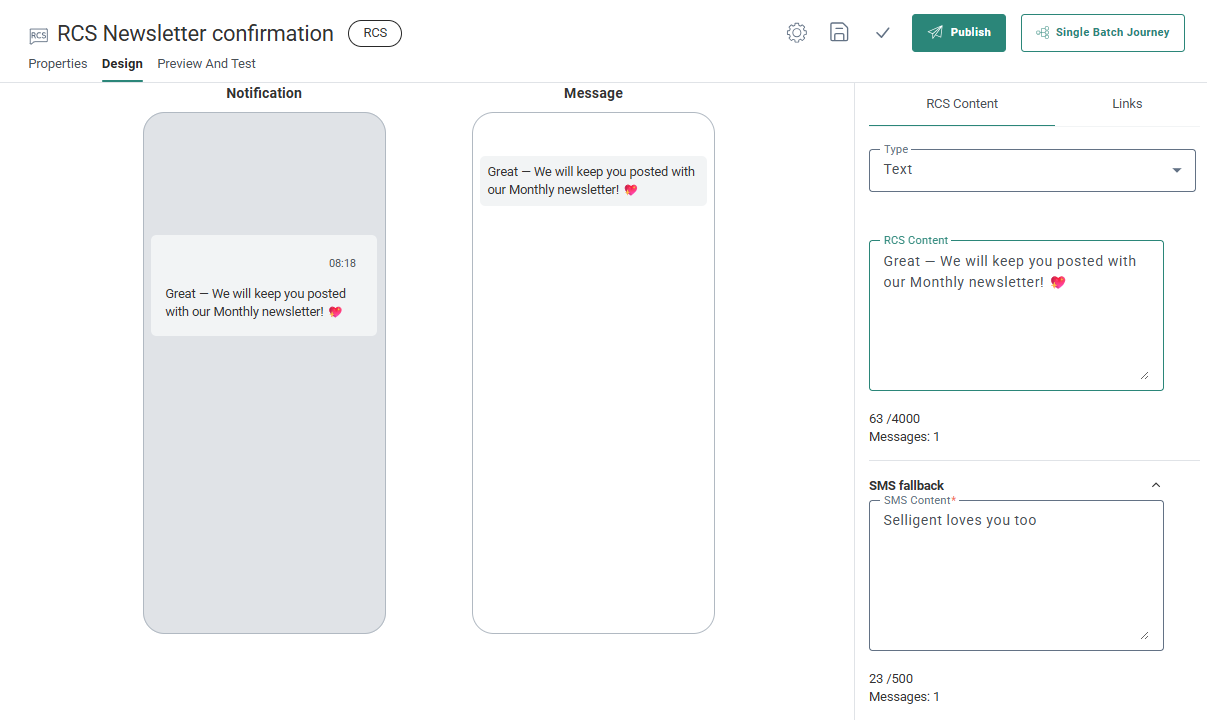Click the RCS message icon beside the title
The width and height of the screenshot is (1207, 720).
[38, 35]
